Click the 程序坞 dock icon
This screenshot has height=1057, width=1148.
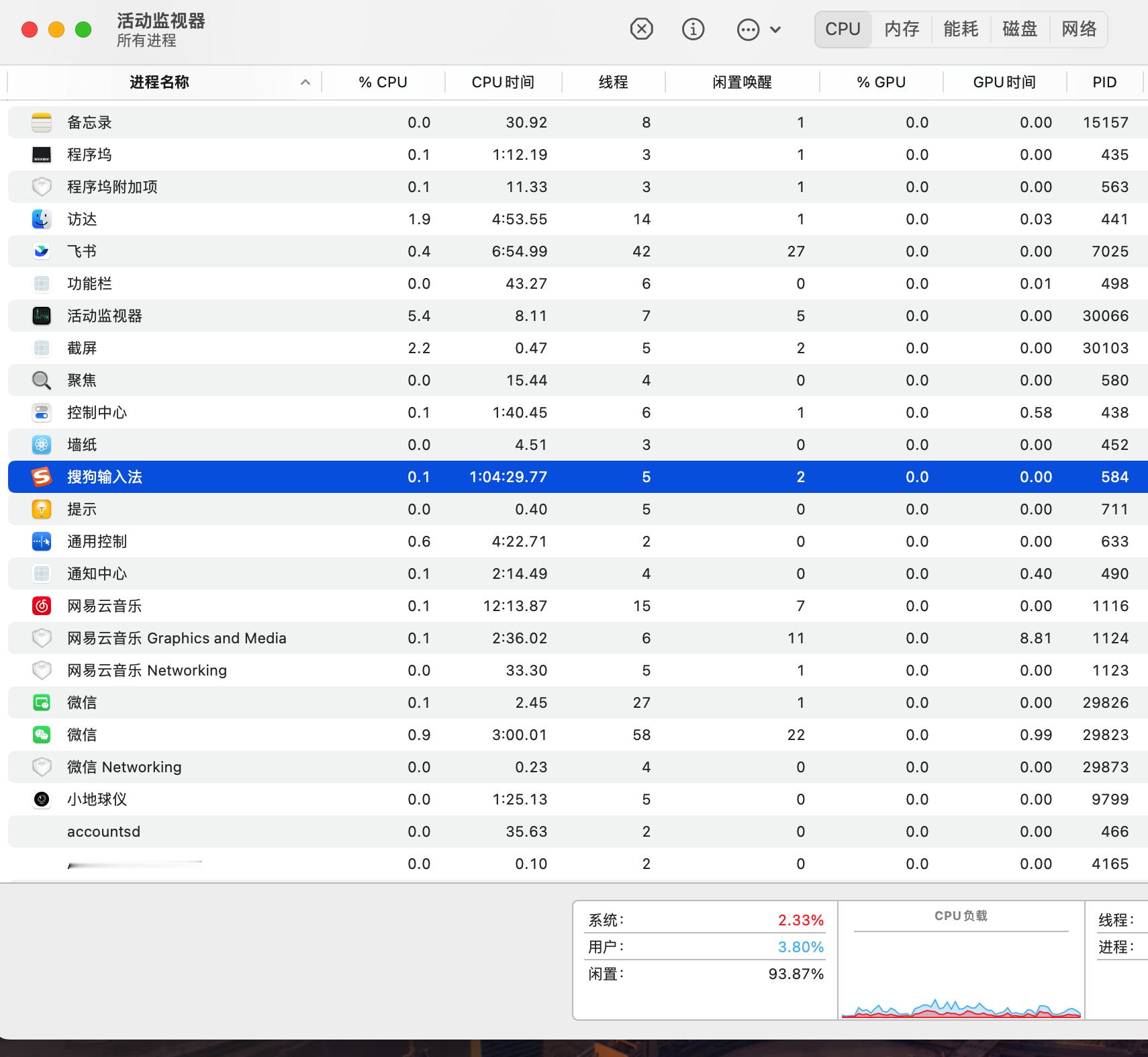point(42,154)
